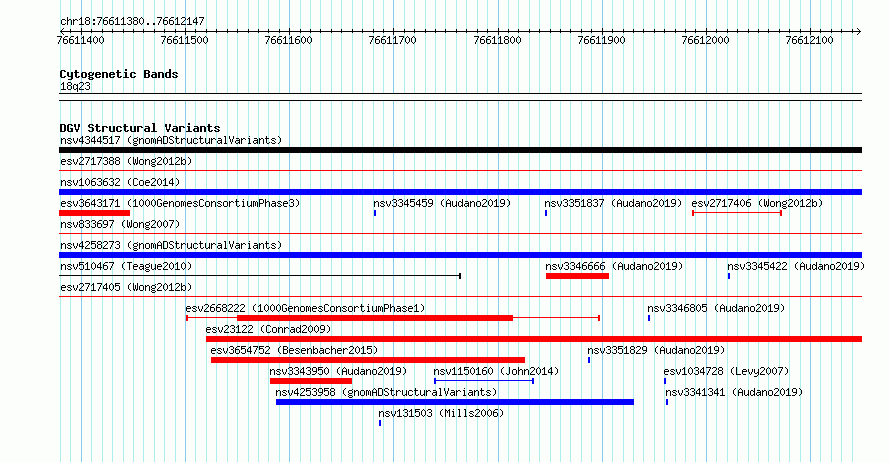Viewport: 890px width, 462px height.
Task: Select the blue nsv4253958 variant bar
Action: pyautogui.click(x=455, y=402)
